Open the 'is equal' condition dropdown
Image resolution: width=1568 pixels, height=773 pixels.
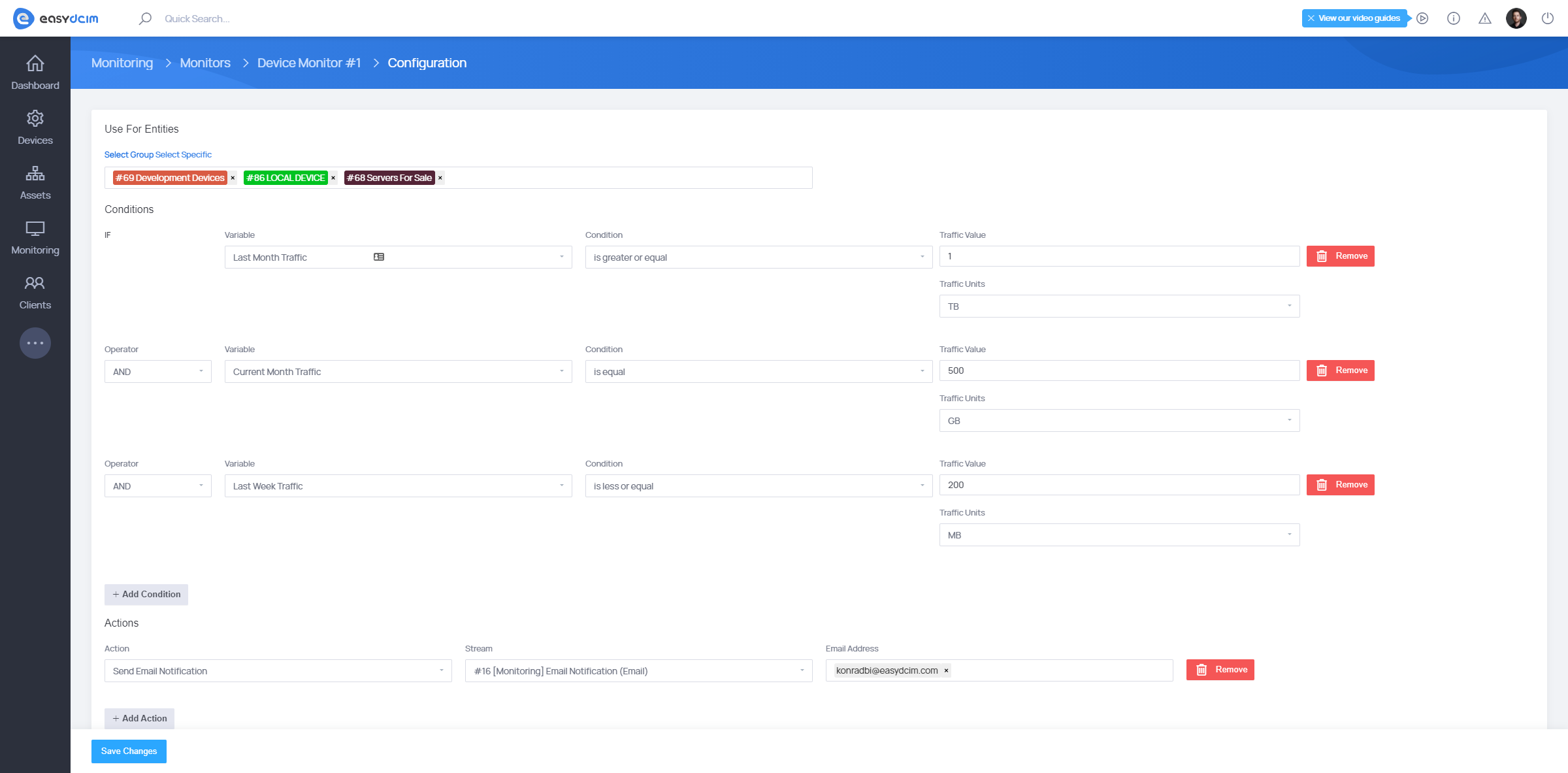click(x=759, y=371)
